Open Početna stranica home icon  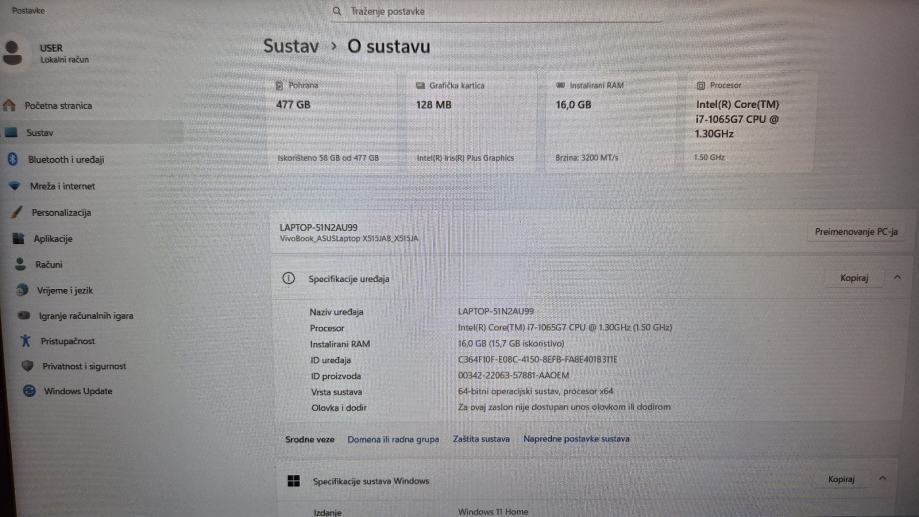click(9, 106)
